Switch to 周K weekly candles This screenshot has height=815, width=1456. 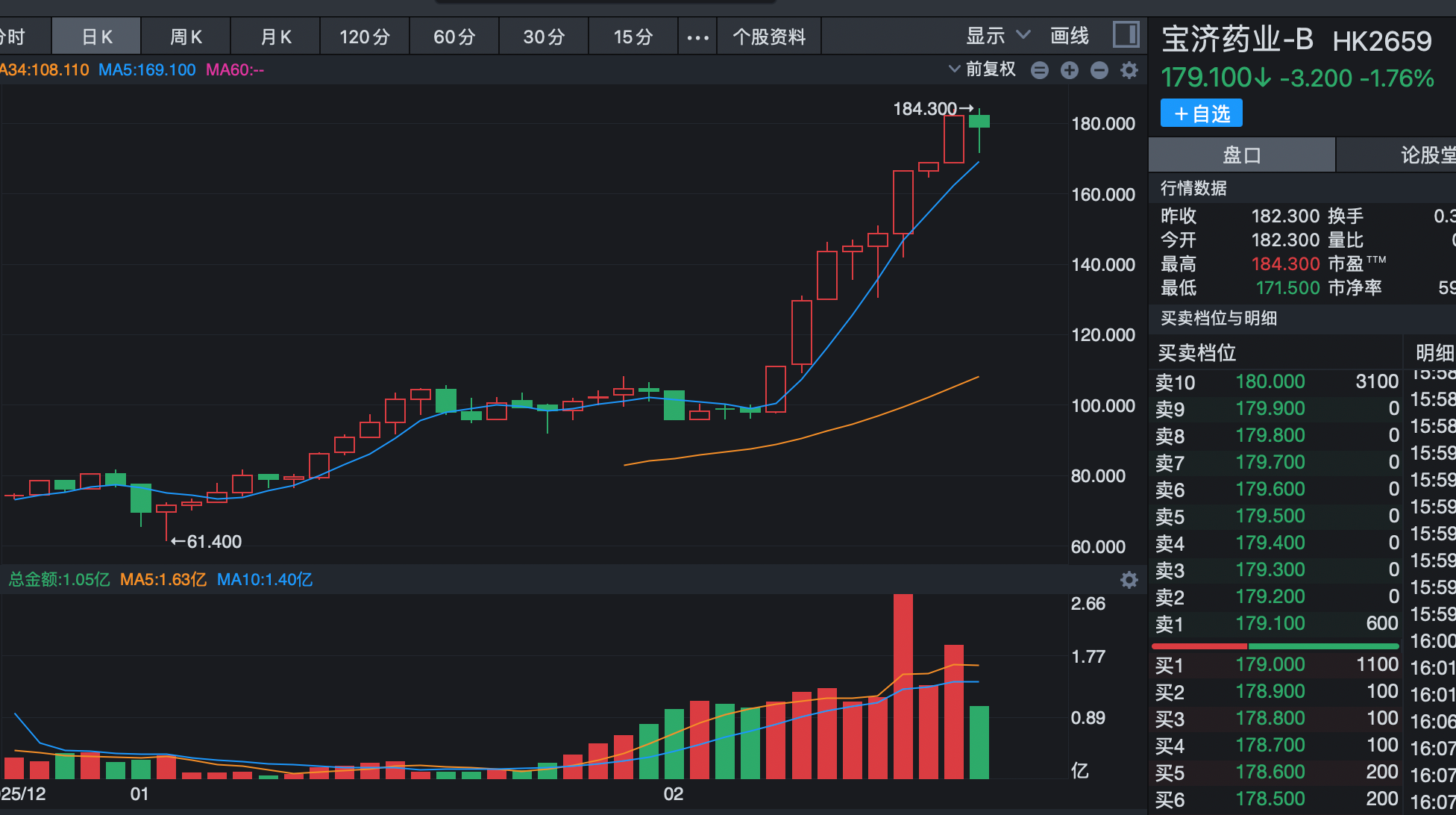click(186, 37)
